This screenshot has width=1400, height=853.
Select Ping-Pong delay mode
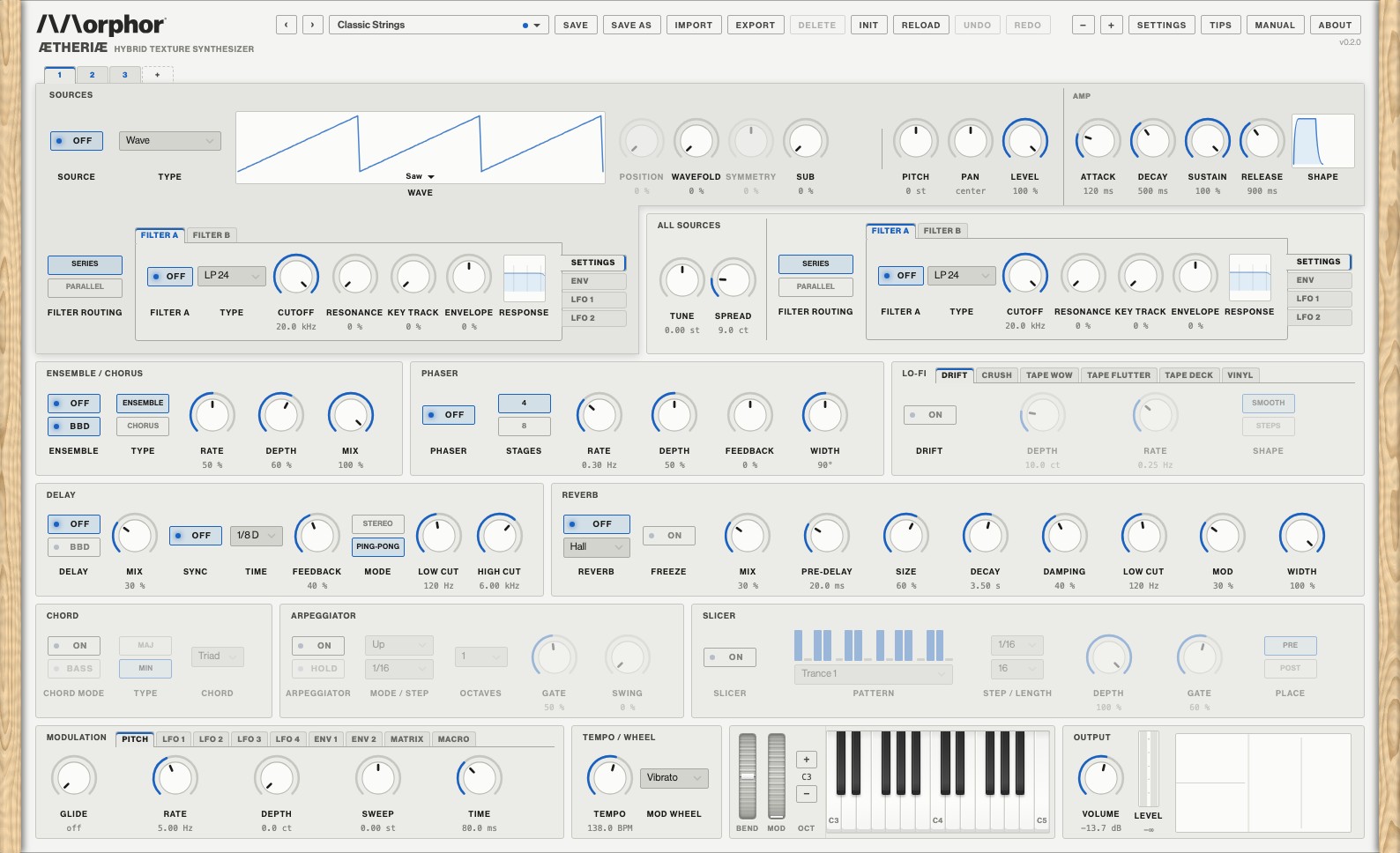click(378, 546)
